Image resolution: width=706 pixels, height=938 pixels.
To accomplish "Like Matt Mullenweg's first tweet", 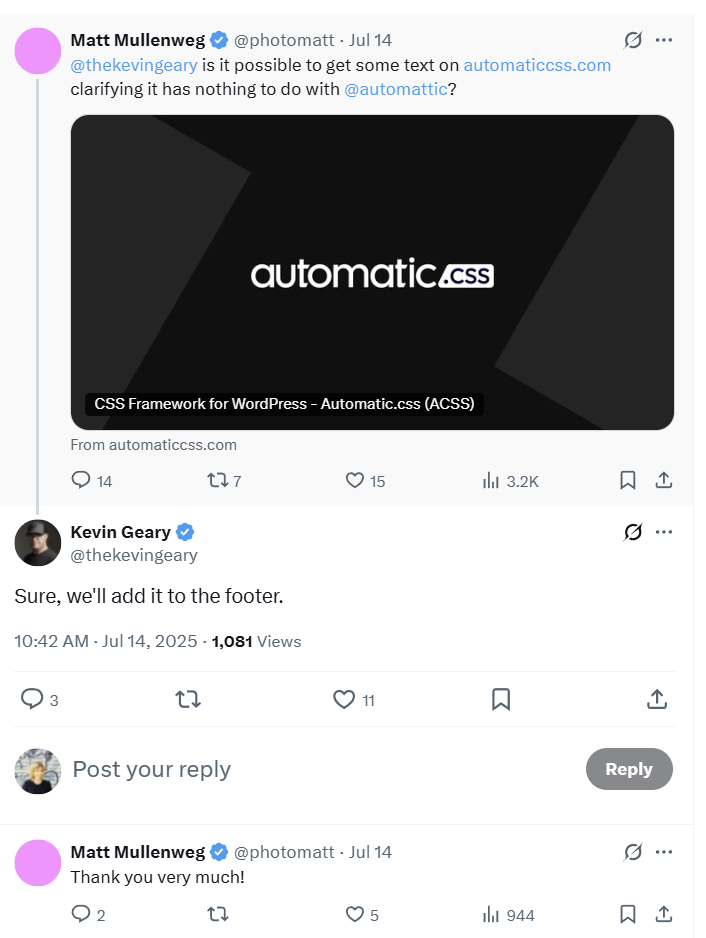I will pos(355,480).
